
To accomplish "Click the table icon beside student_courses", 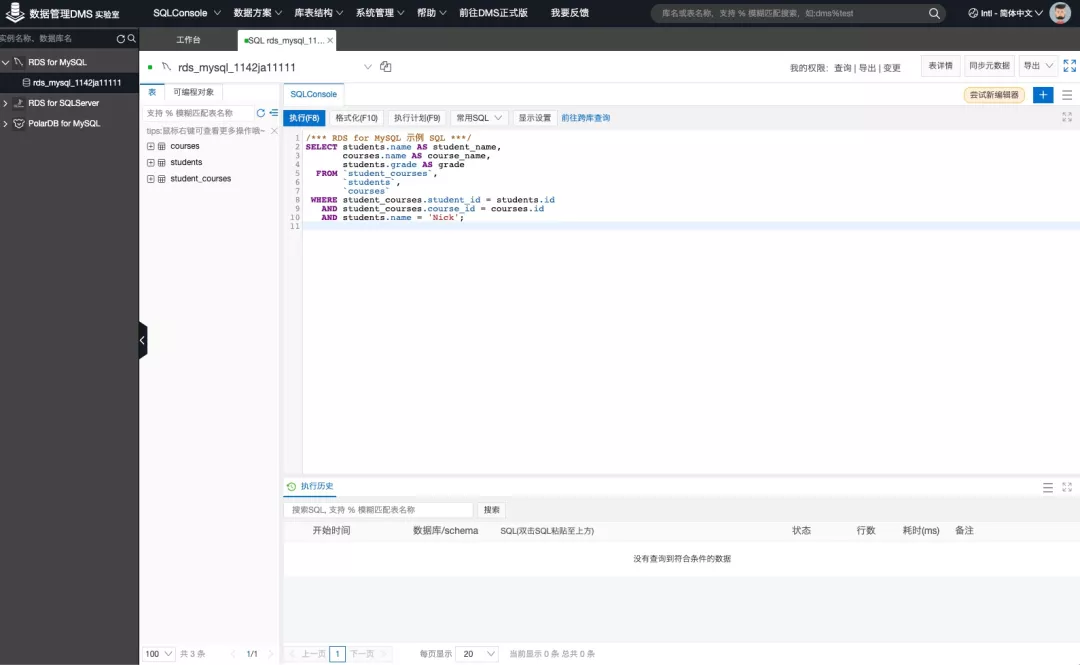I will 162,178.
